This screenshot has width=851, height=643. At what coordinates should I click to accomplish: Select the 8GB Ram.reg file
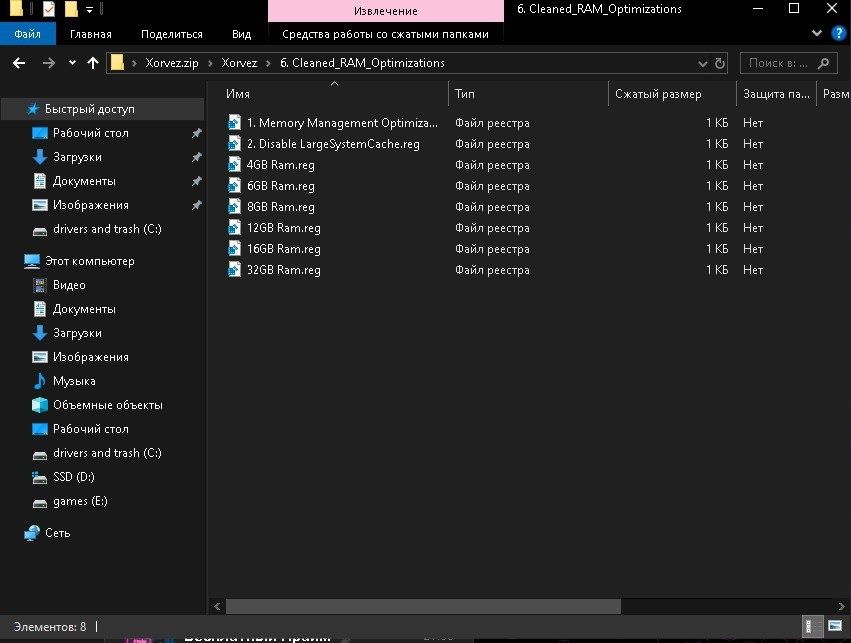tap(281, 207)
